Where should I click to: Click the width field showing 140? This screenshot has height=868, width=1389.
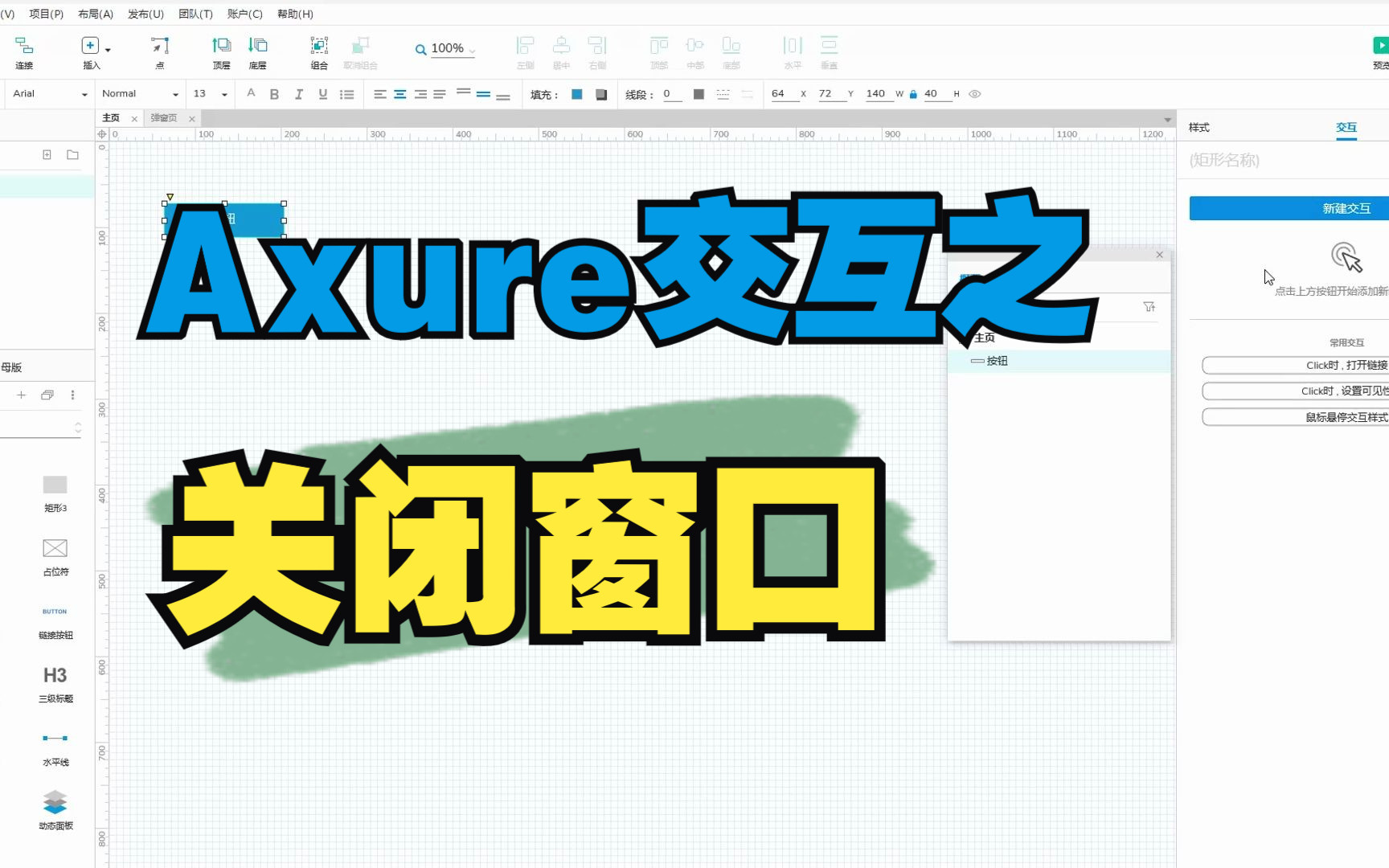pyautogui.click(x=878, y=94)
